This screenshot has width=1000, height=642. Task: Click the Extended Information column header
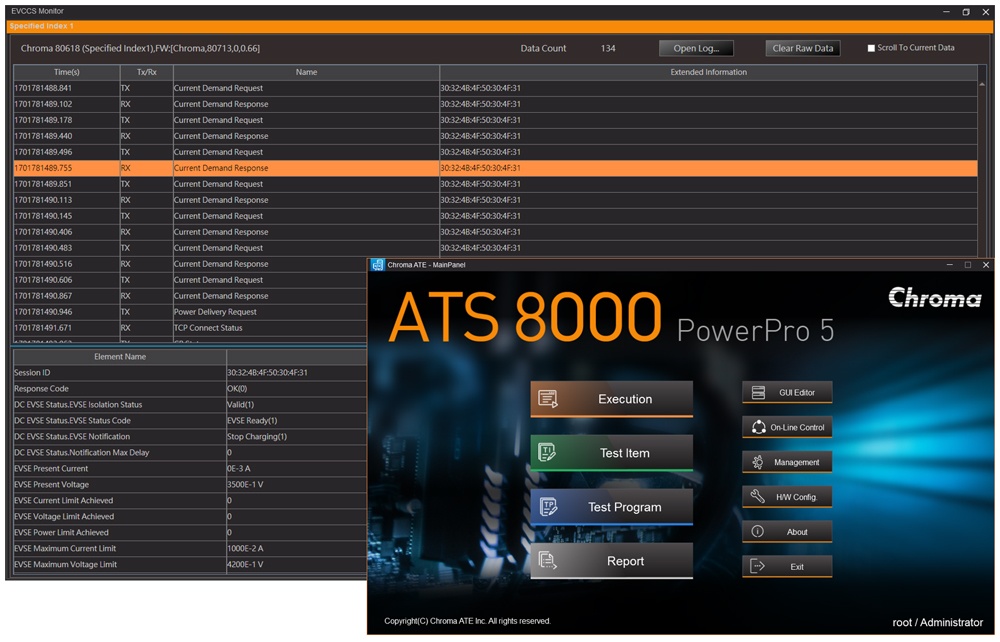tap(708, 72)
